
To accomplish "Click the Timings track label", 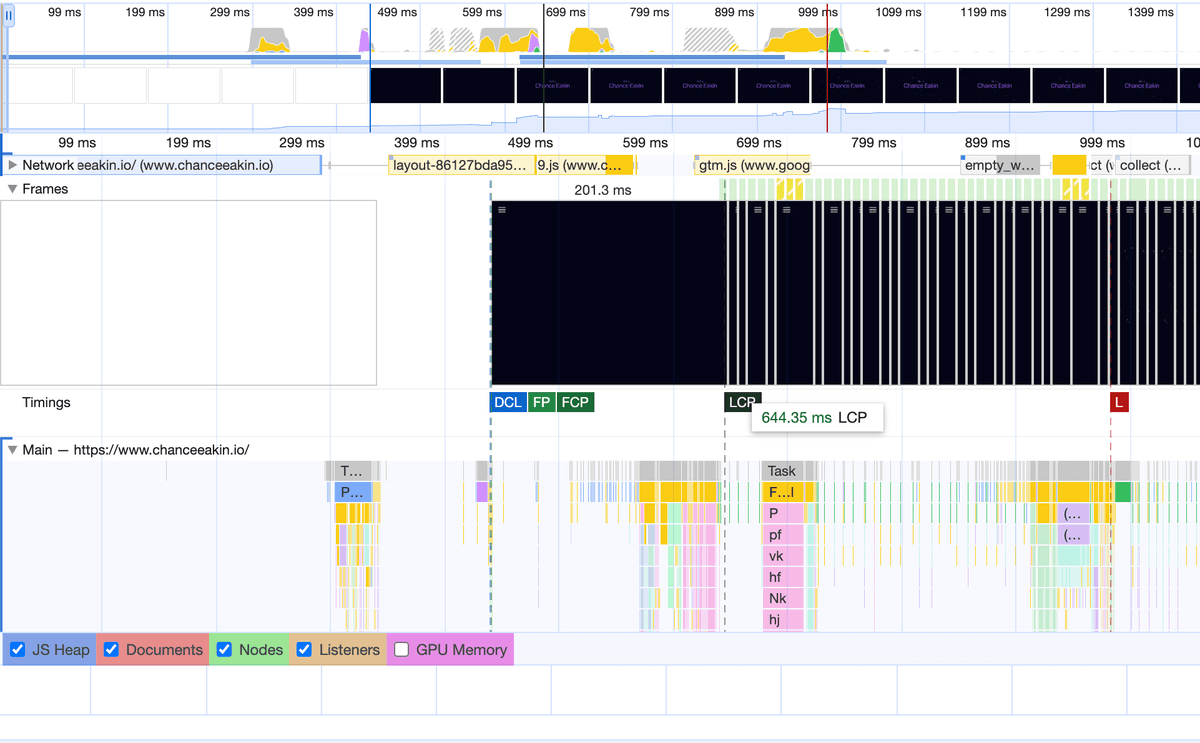I will (47, 402).
